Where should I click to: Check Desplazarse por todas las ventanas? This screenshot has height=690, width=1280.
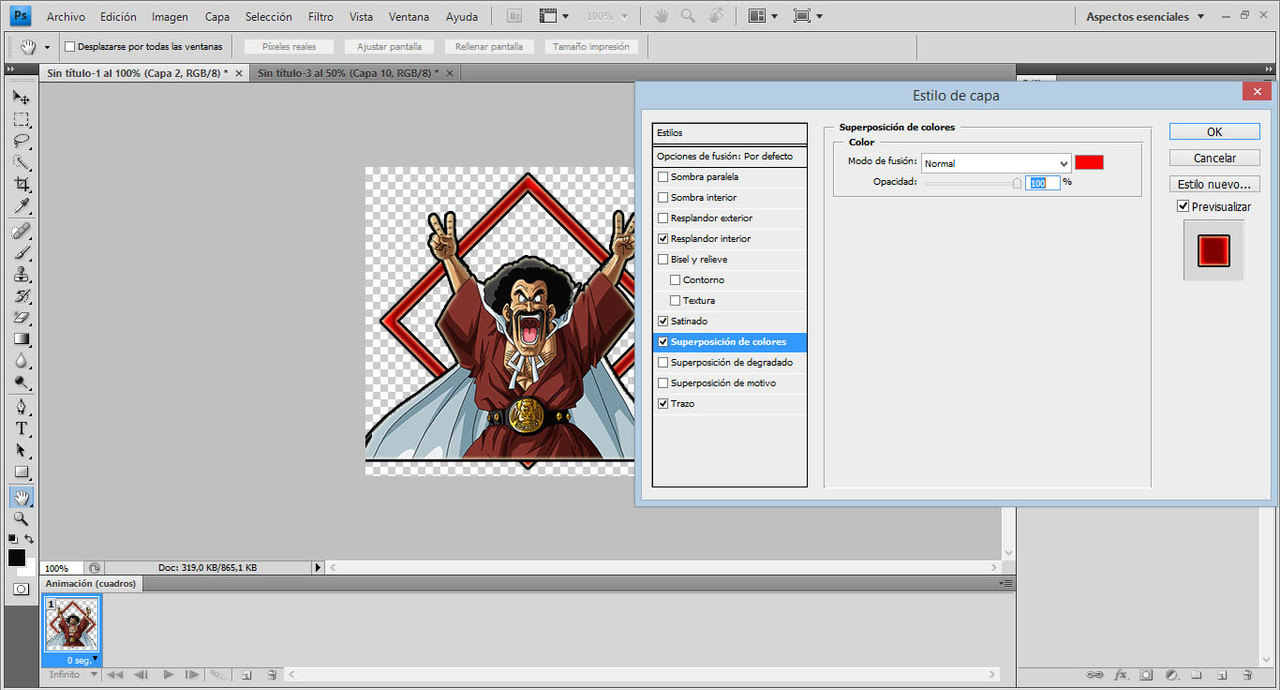point(70,47)
